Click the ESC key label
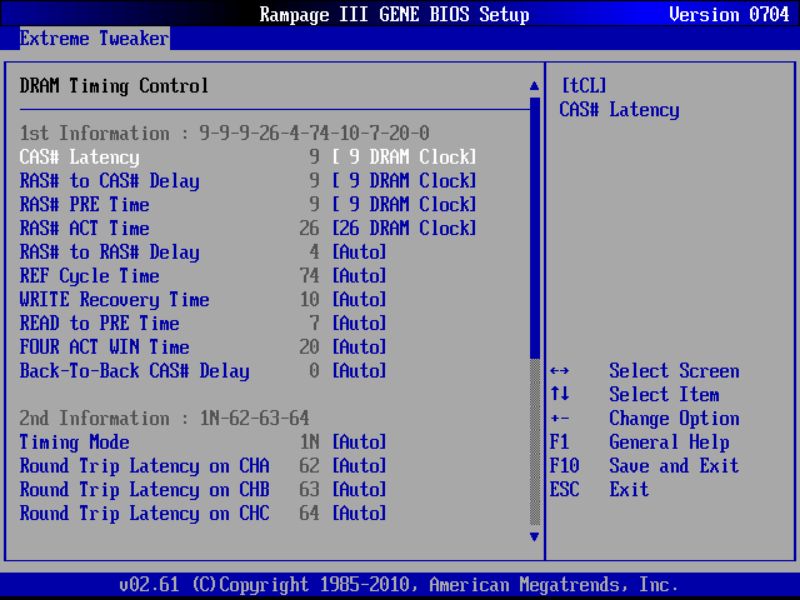The width and height of the screenshot is (800, 600). [x=564, y=490]
